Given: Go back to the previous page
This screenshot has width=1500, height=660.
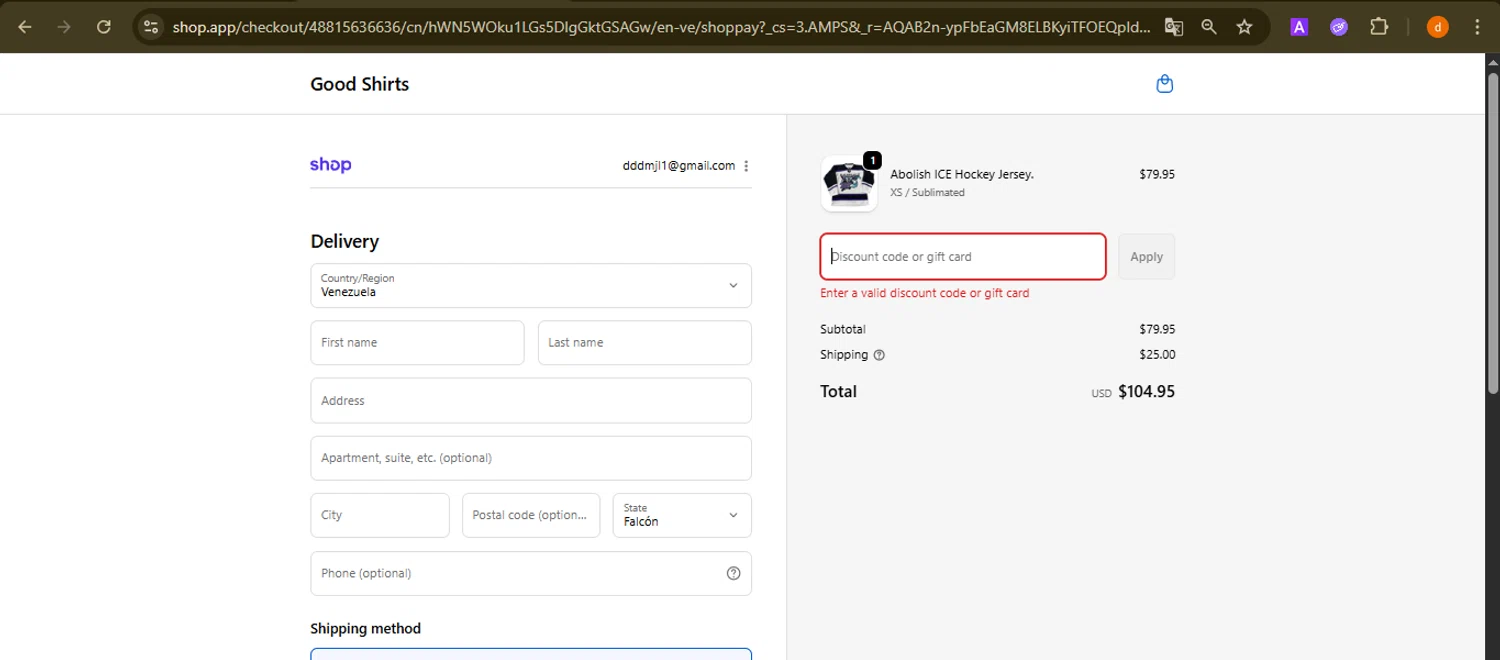Looking at the screenshot, I should [25, 27].
